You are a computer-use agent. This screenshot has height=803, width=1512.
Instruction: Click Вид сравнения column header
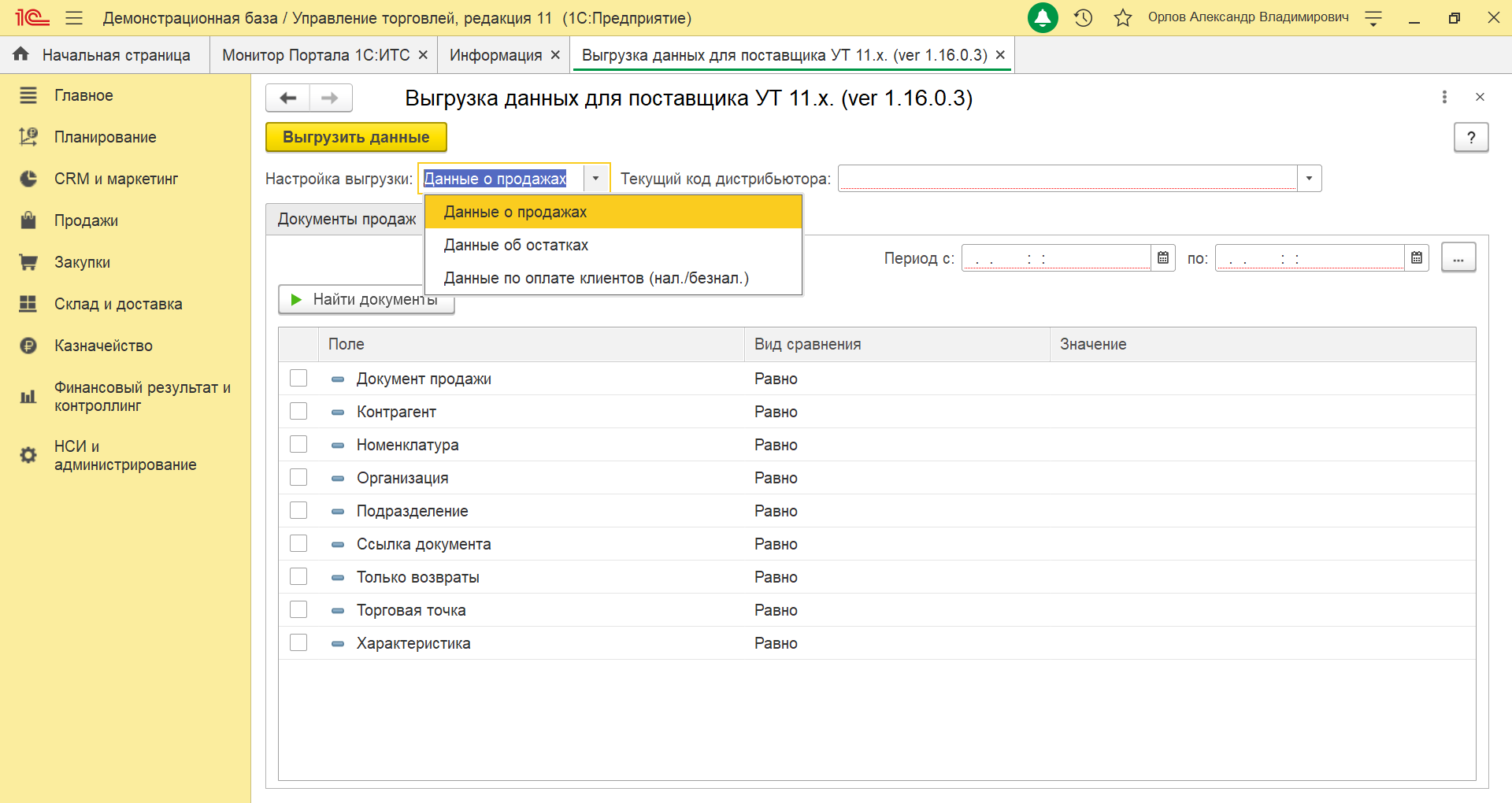coord(897,344)
